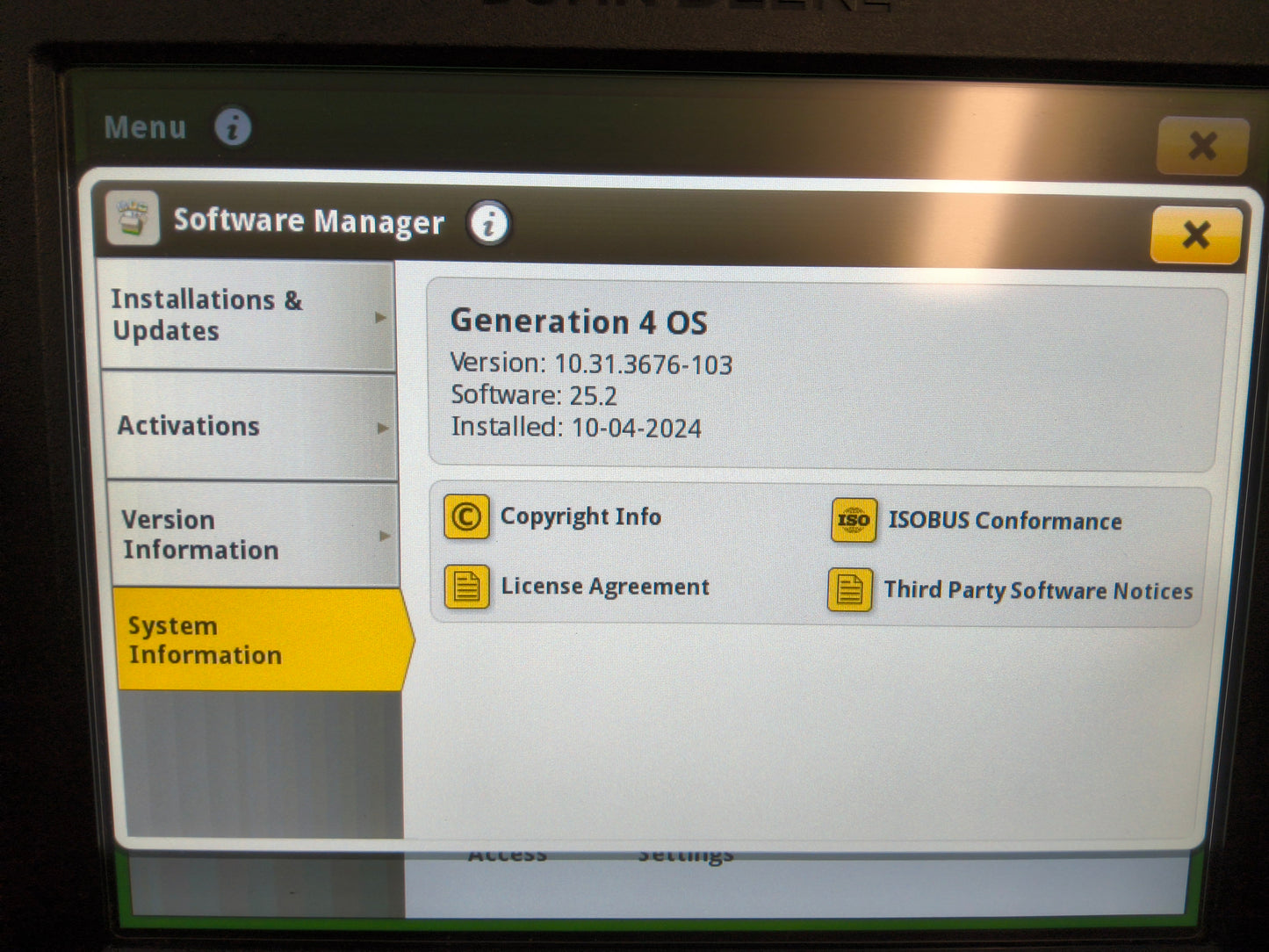Tap the Access menu item
The width and height of the screenshot is (1269, 952).
tap(508, 852)
